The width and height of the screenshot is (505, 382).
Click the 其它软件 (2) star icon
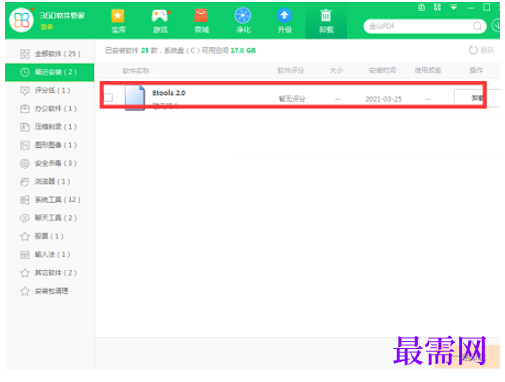coord(24,273)
